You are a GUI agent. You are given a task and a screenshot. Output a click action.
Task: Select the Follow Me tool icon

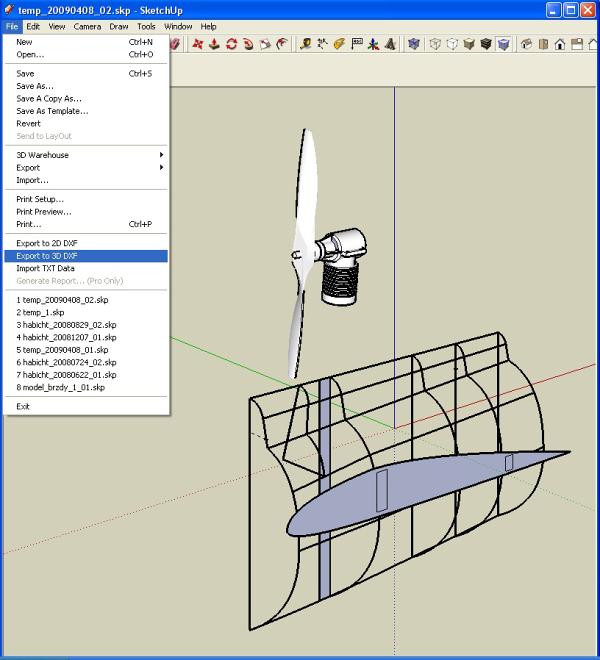pyautogui.click(x=248, y=44)
